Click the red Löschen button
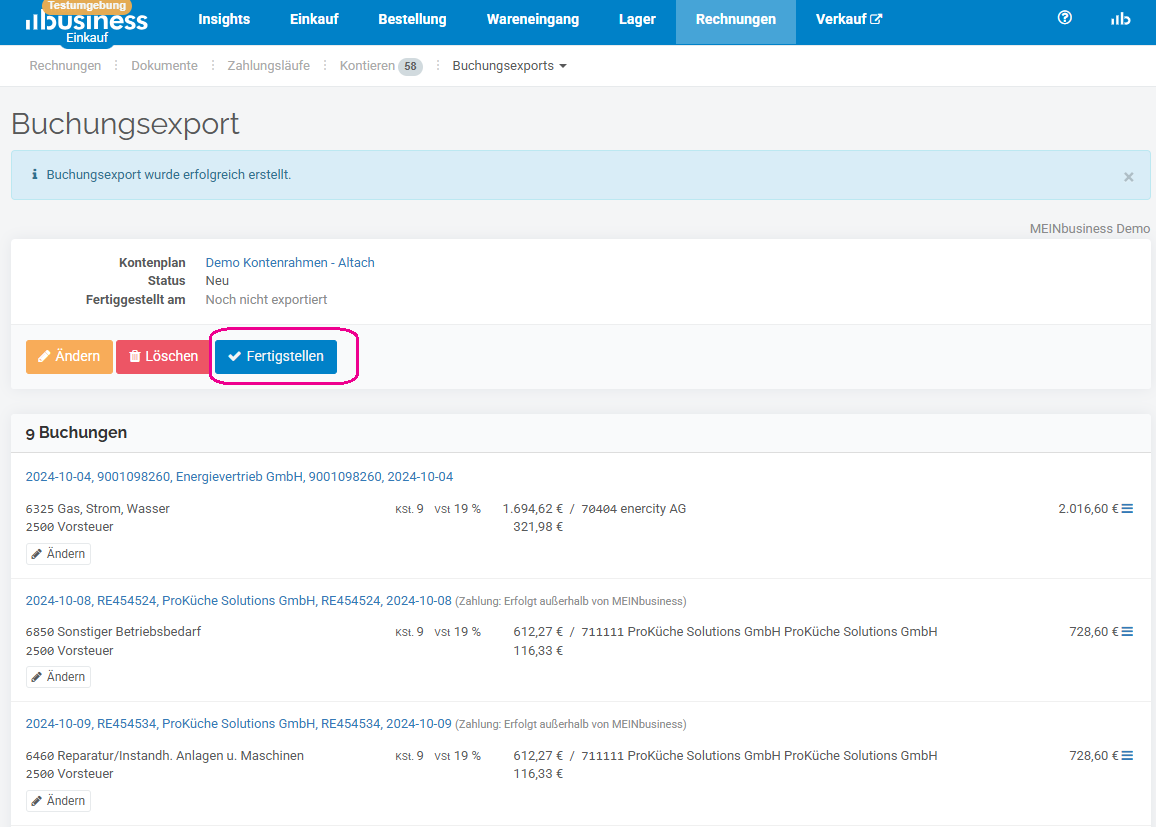 (x=163, y=357)
